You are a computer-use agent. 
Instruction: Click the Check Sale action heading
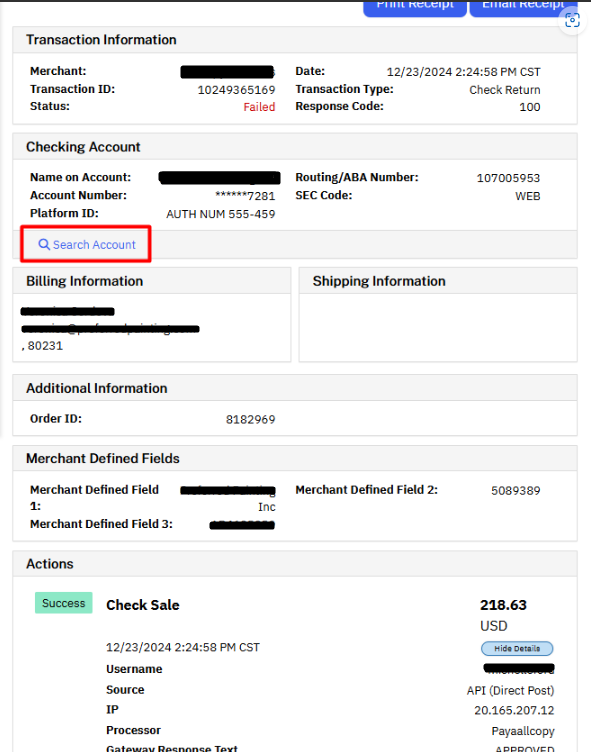pyautogui.click(x=143, y=605)
